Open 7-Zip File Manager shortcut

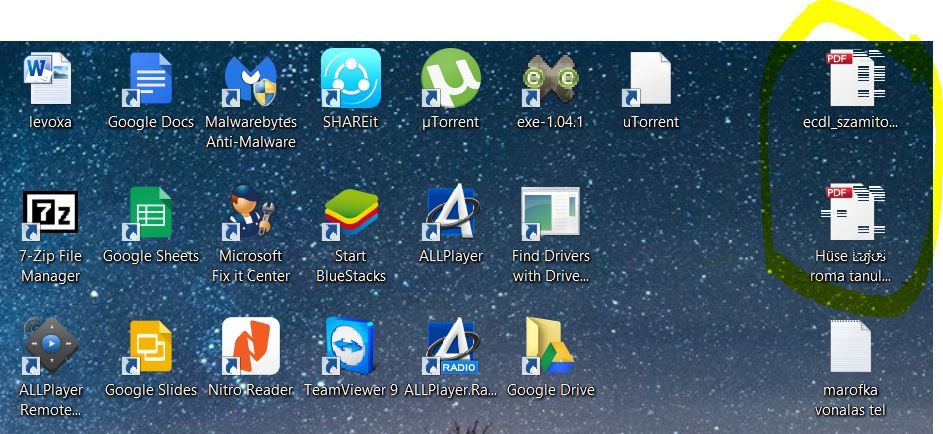(50, 215)
